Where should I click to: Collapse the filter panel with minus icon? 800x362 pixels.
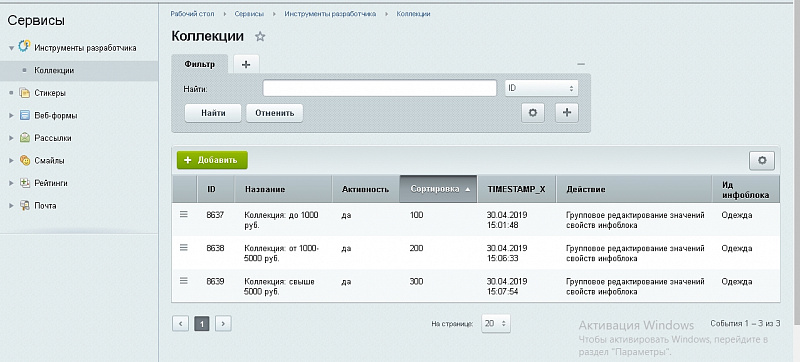point(581,64)
